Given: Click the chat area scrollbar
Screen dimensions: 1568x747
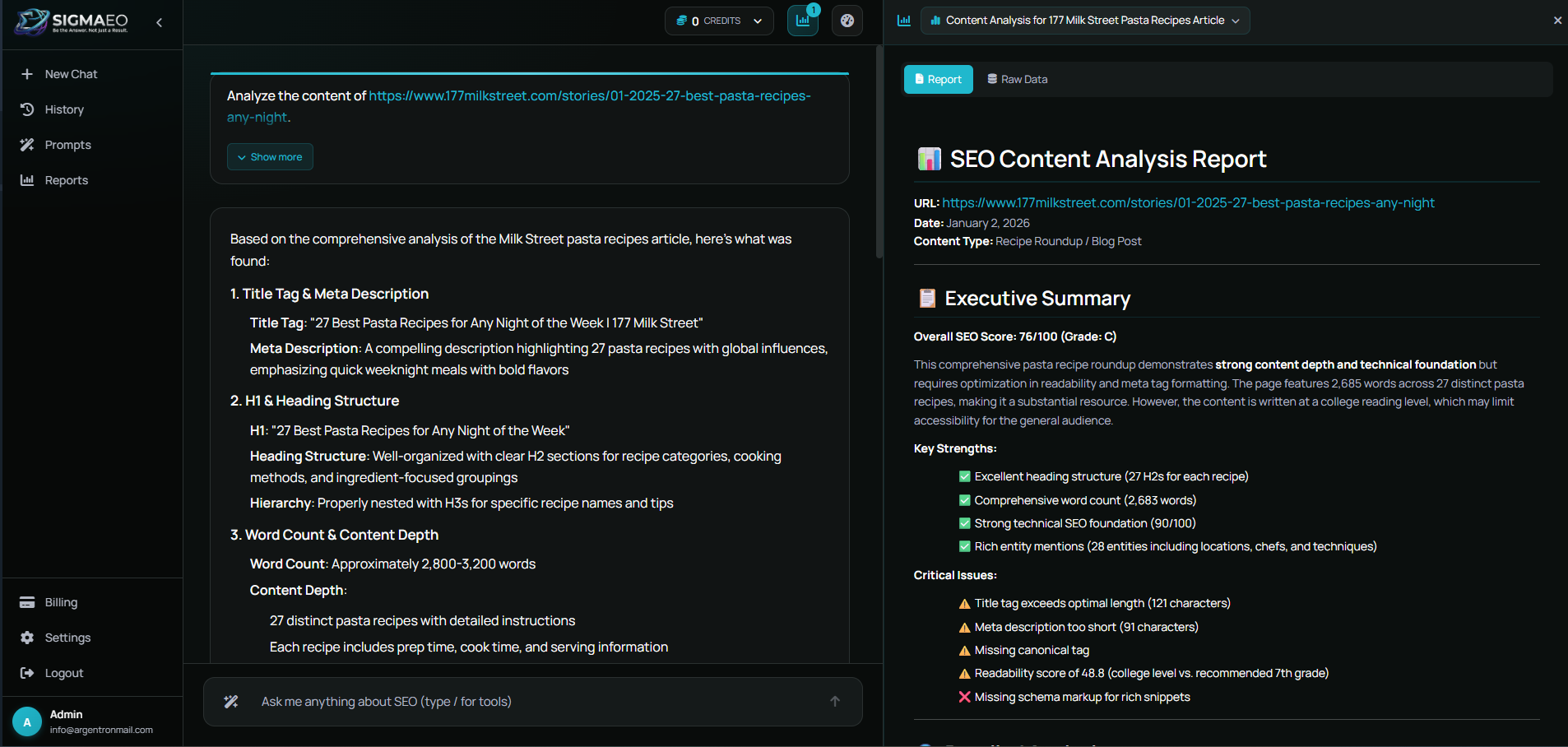Looking at the screenshot, I should click(x=879, y=152).
